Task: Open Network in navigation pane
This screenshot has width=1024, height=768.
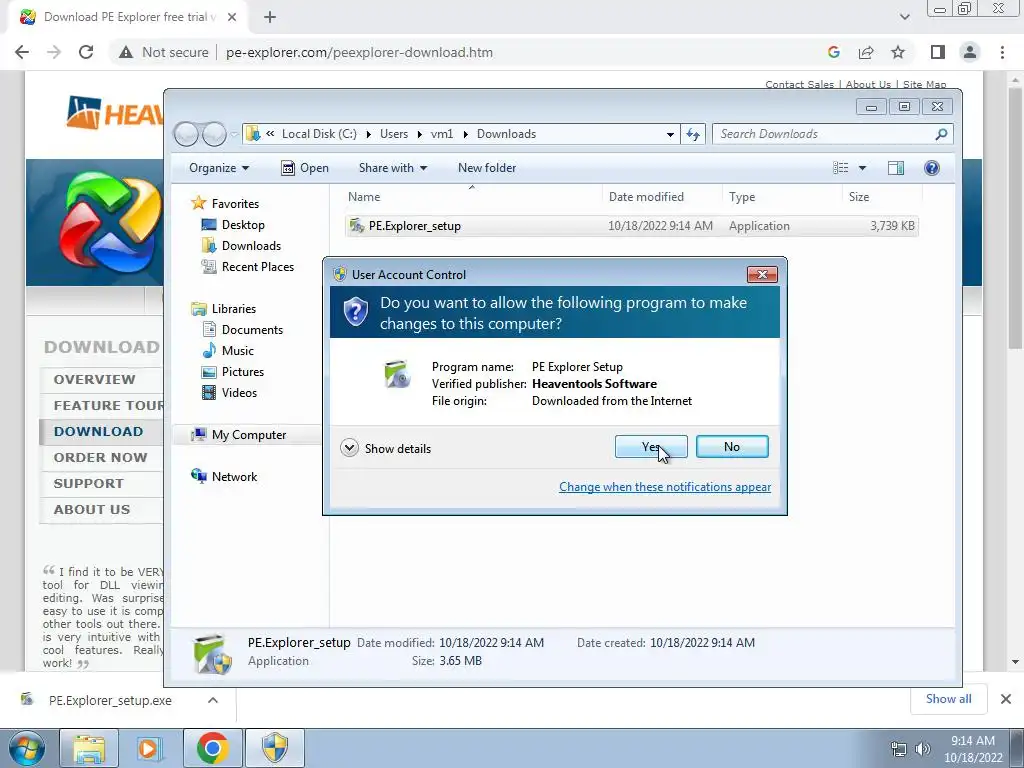Action: click(x=224, y=477)
